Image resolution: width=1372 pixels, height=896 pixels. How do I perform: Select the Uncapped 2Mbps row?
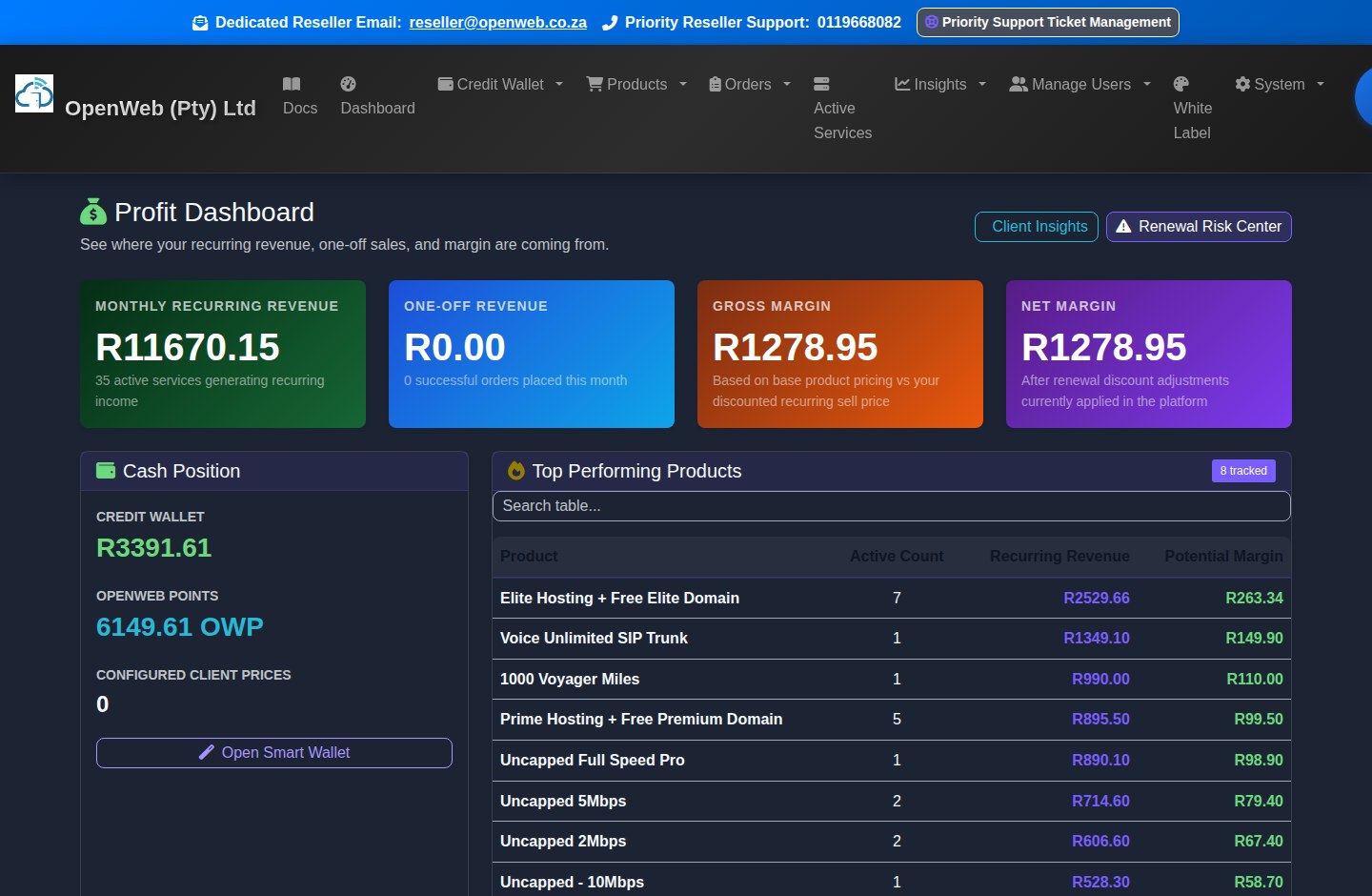[892, 842]
